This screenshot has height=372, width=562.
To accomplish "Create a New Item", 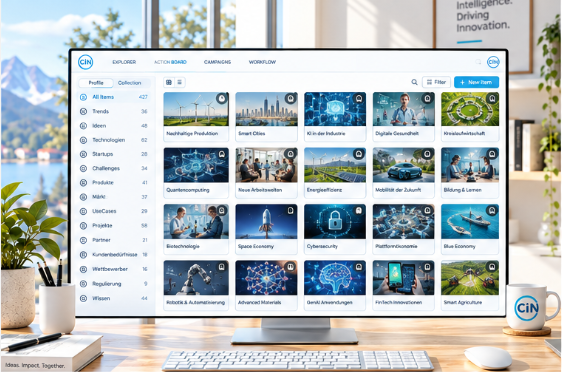I will (x=476, y=82).
